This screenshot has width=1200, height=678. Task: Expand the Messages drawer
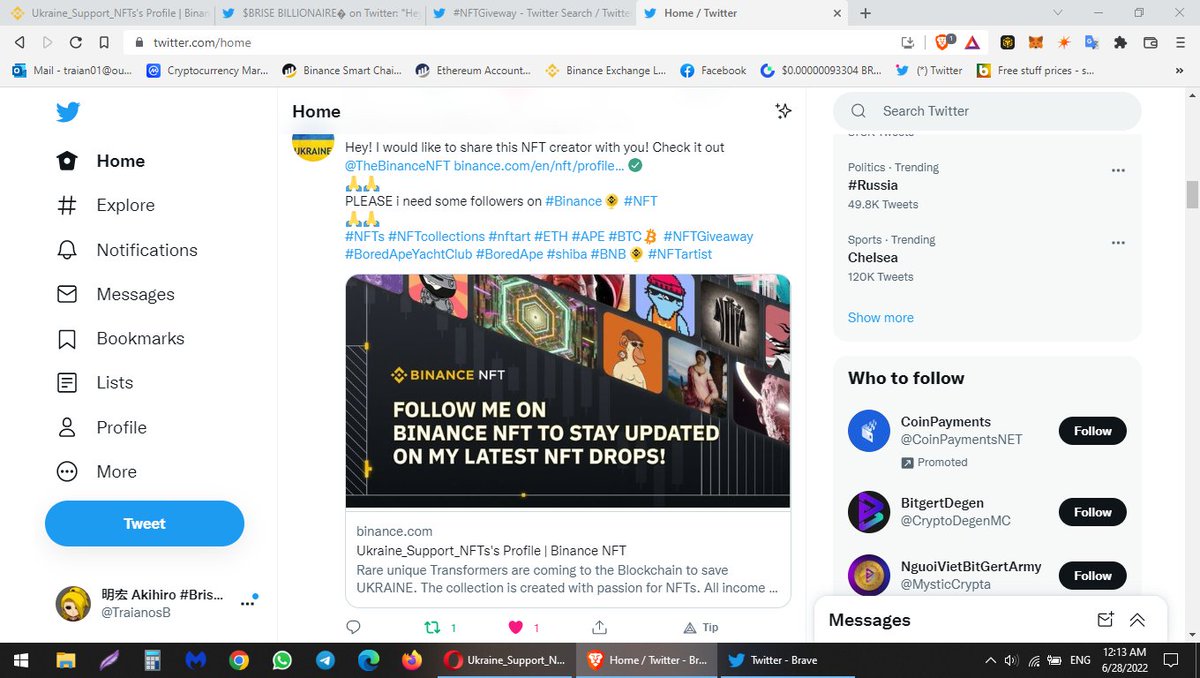click(x=1137, y=620)
